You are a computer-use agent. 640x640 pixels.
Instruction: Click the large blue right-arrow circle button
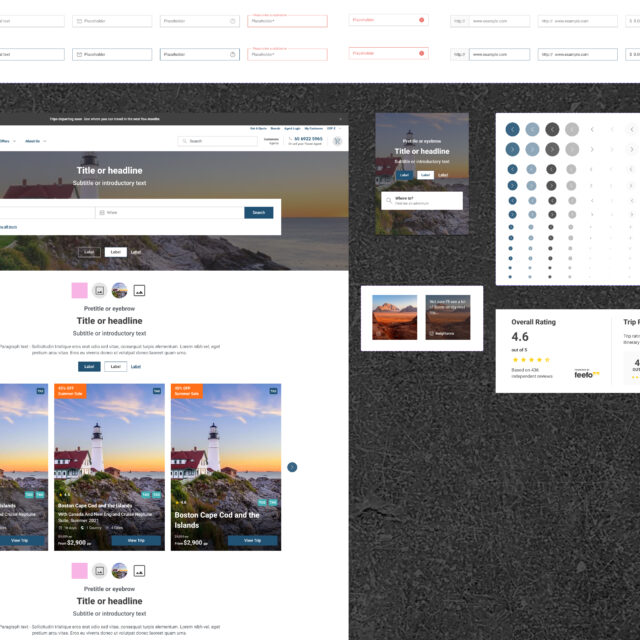(x=512, y=149)
